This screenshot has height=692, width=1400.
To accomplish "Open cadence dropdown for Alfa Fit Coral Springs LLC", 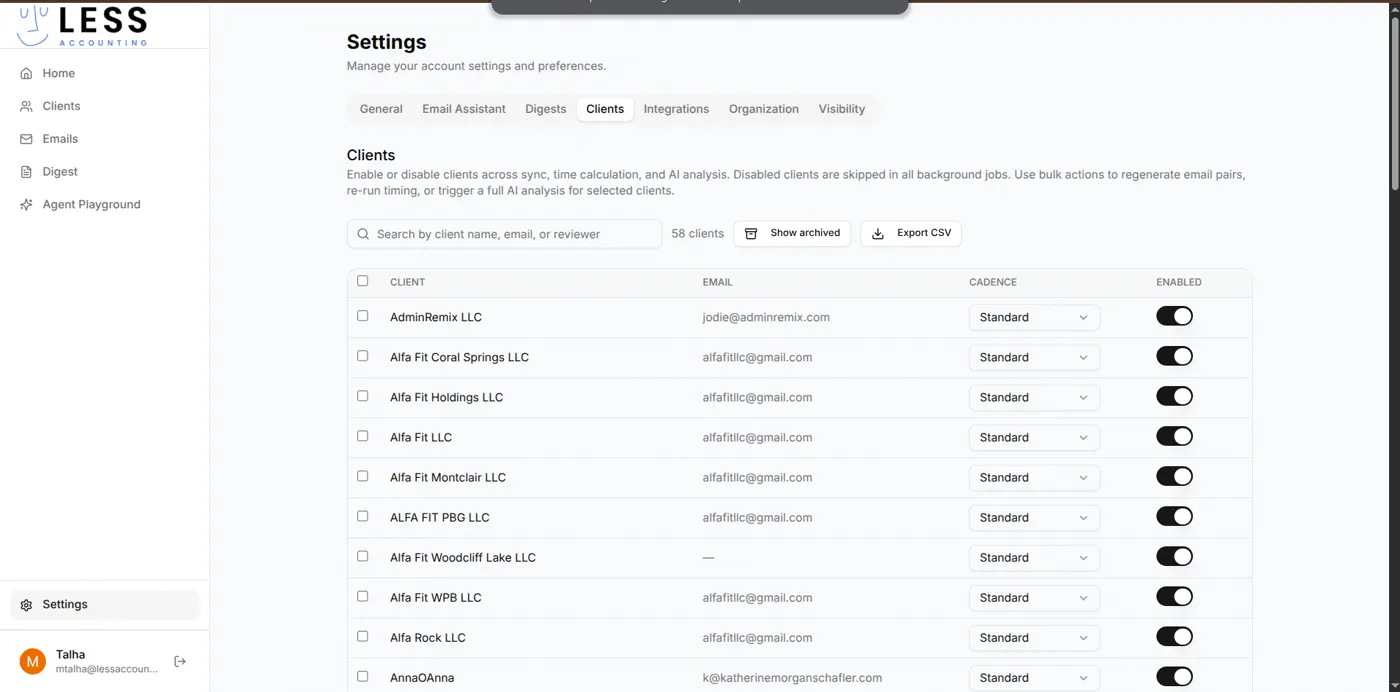I will 1034,357.
